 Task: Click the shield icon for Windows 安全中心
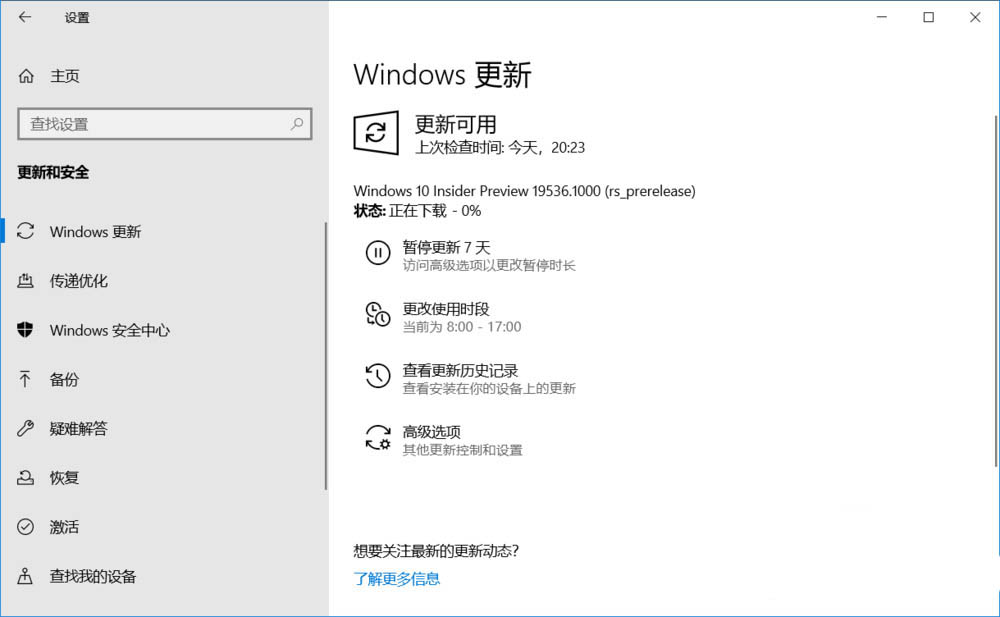25,330
